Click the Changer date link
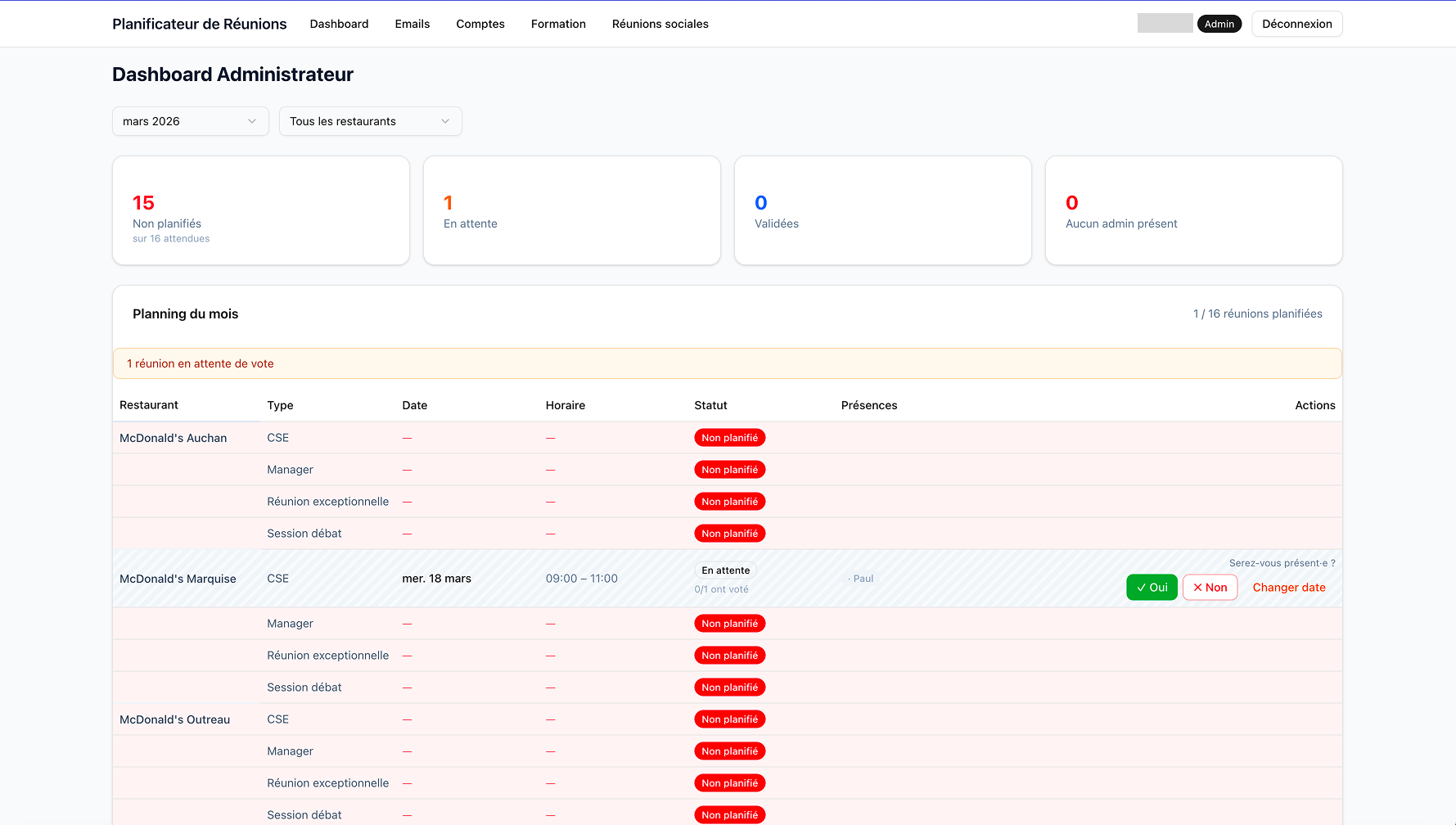The height and width of the screenshot is (825, 1456). 1288,588
